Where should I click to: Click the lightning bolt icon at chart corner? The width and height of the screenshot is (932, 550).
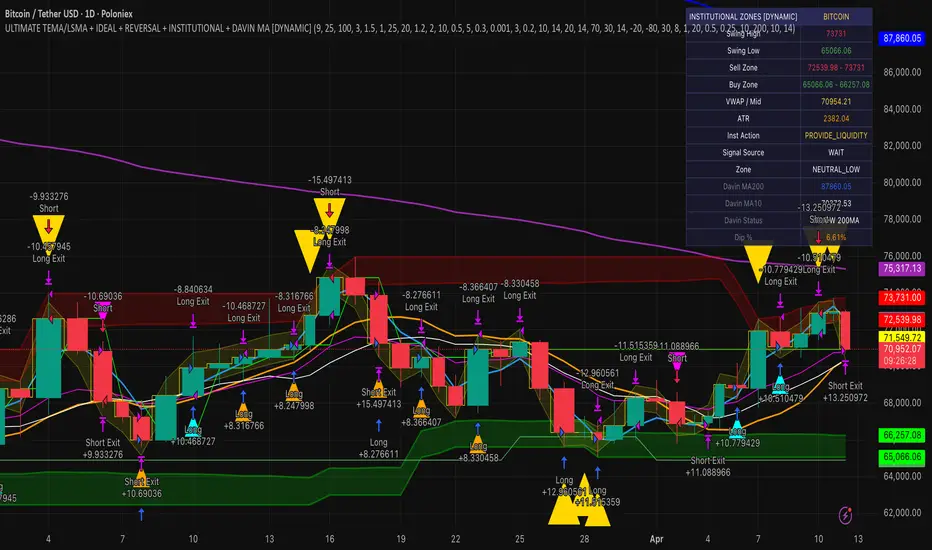click(x=845, y=516)
